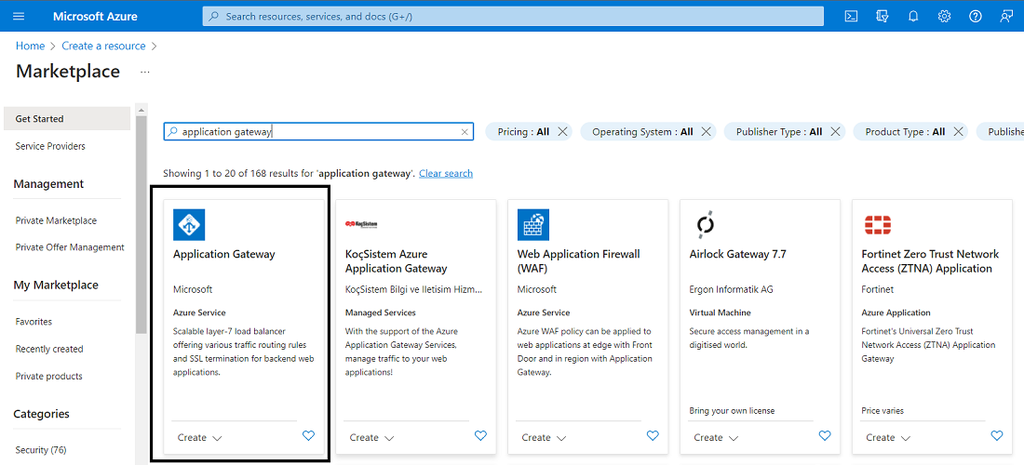This screenshot has height=465, width=1024.
Task: Open the Publisher Type : All filter
Action: click(x=779, y=132)
